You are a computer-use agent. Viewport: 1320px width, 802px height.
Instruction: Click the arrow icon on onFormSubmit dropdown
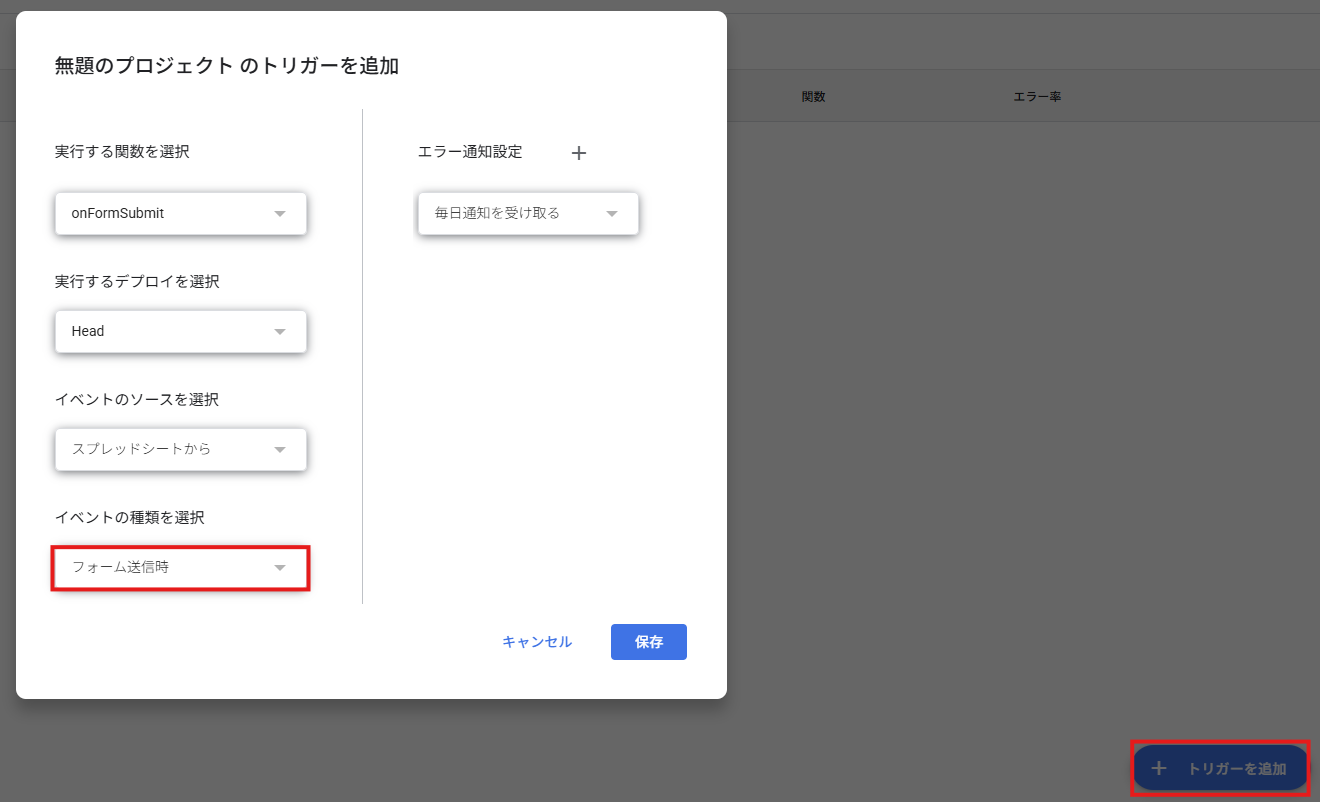pyautogui.click(x=280, y=214)
